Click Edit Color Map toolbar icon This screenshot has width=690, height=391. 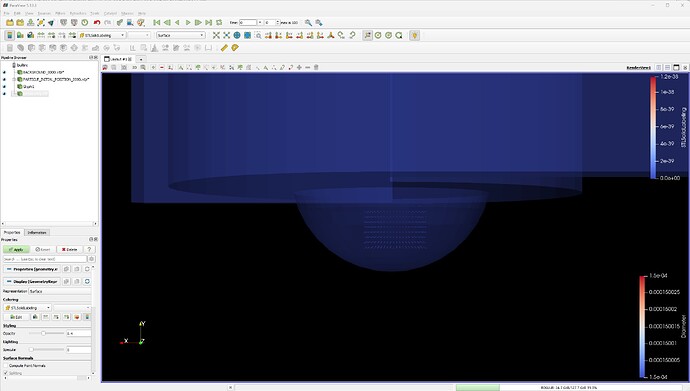20,35
